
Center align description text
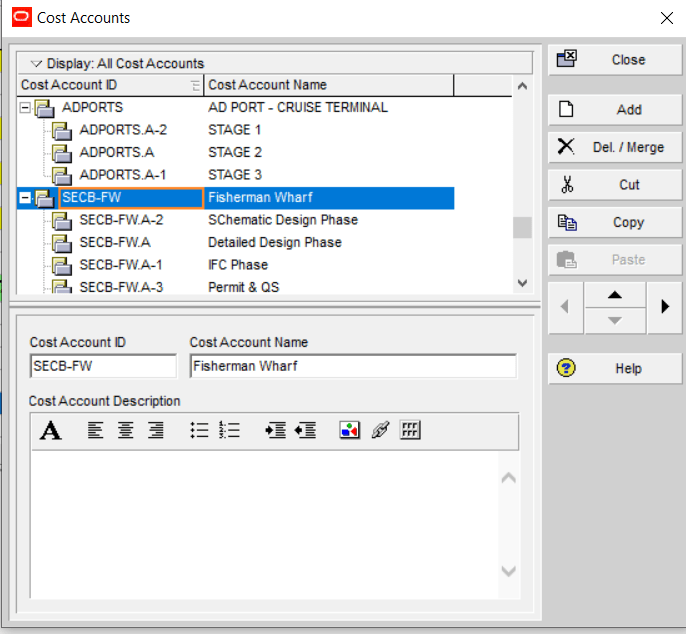125,430
